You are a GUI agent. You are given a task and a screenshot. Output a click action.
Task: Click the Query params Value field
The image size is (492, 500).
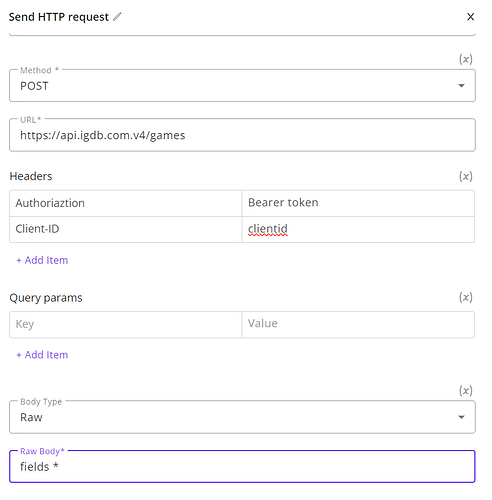coord(358,324)
